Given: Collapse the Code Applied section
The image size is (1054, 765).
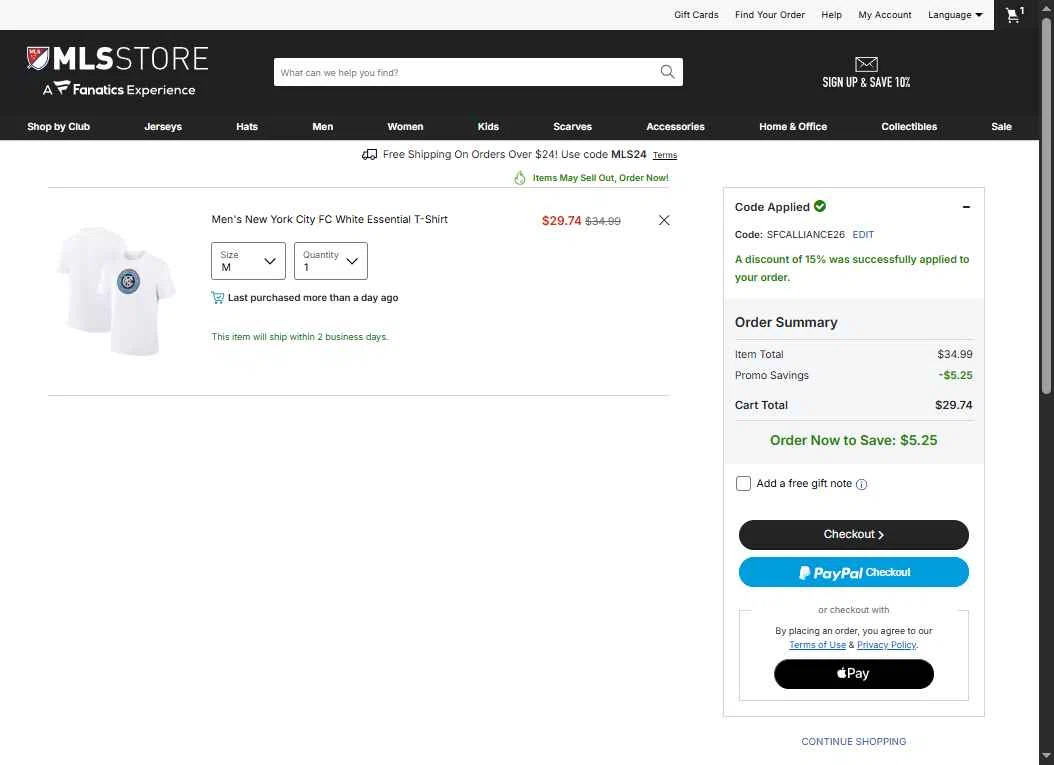Looking at the screenshot, I should tap(966, 207).
